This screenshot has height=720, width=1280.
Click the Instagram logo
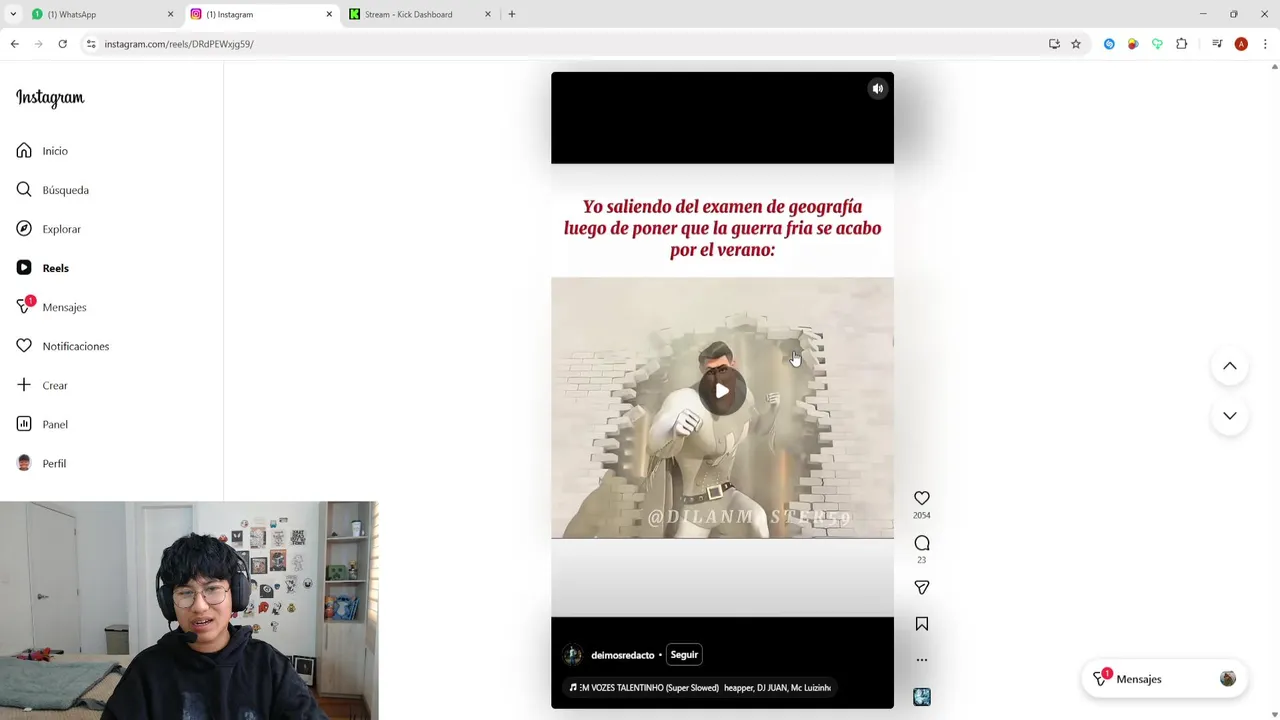click(50, 97)
